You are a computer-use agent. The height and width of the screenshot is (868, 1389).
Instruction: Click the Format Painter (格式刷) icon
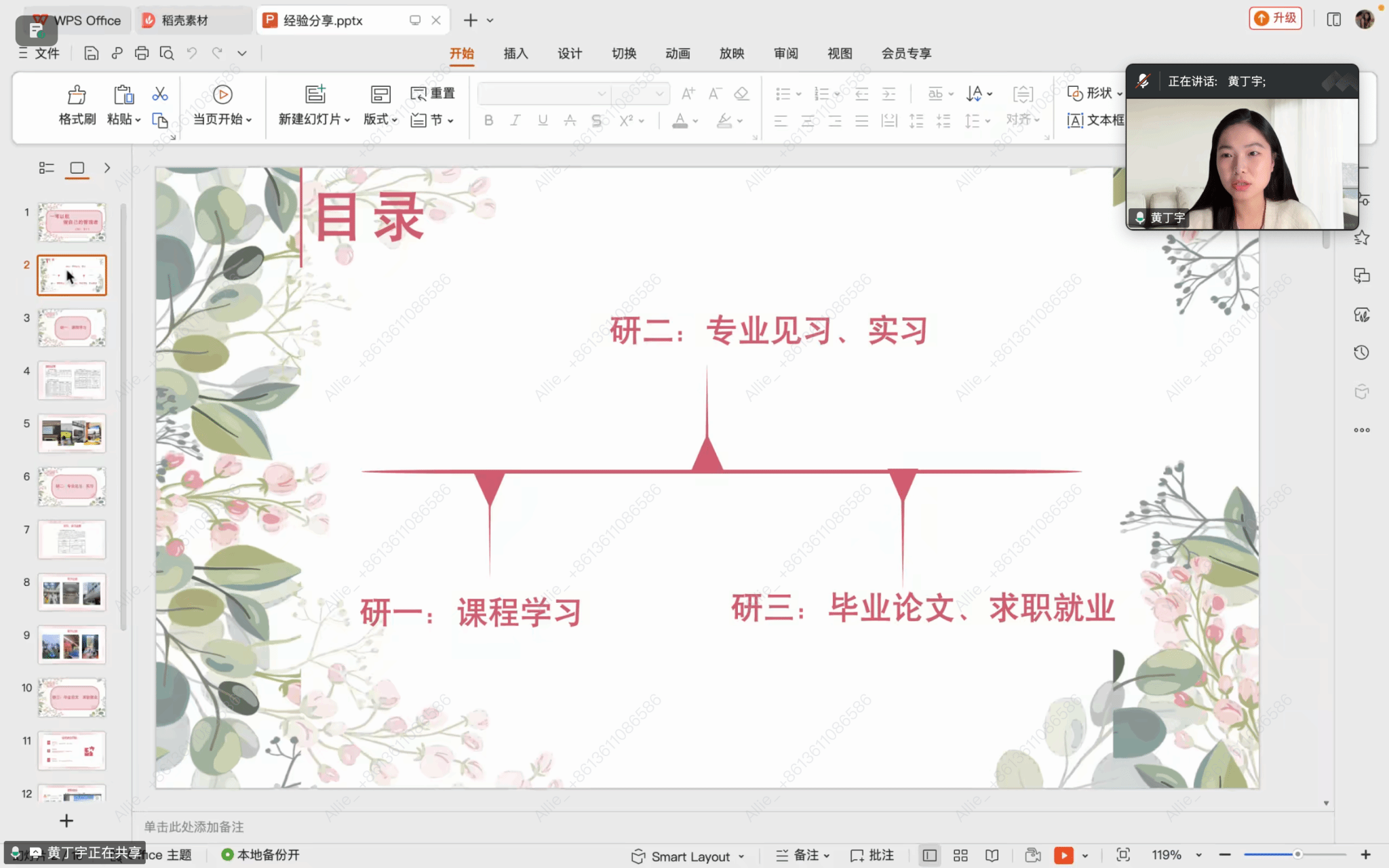pos(77,95)
